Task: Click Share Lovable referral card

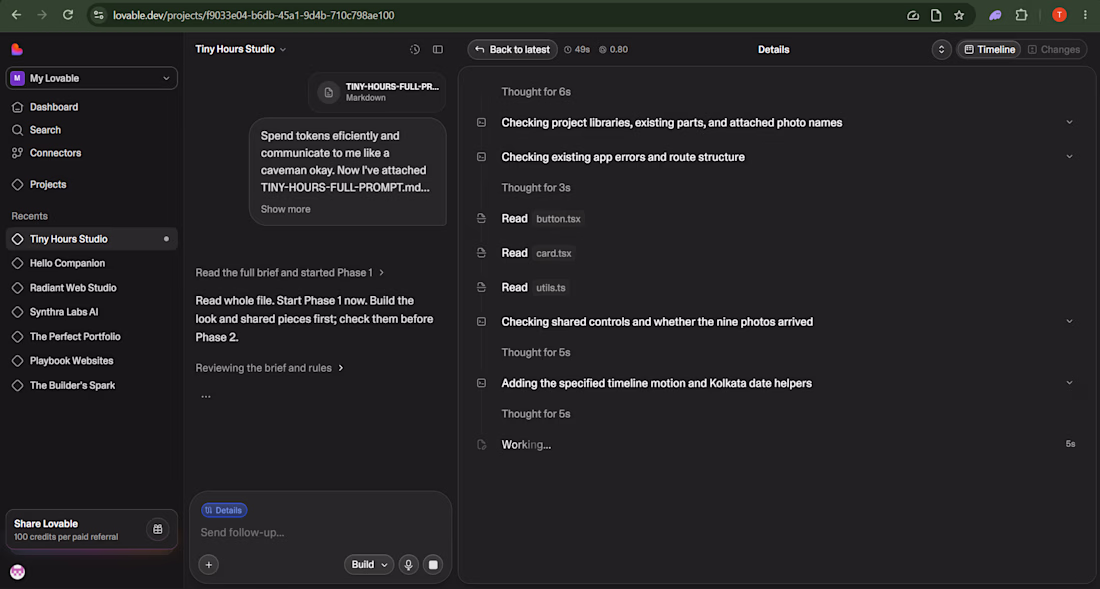Action: pos(92,530)
